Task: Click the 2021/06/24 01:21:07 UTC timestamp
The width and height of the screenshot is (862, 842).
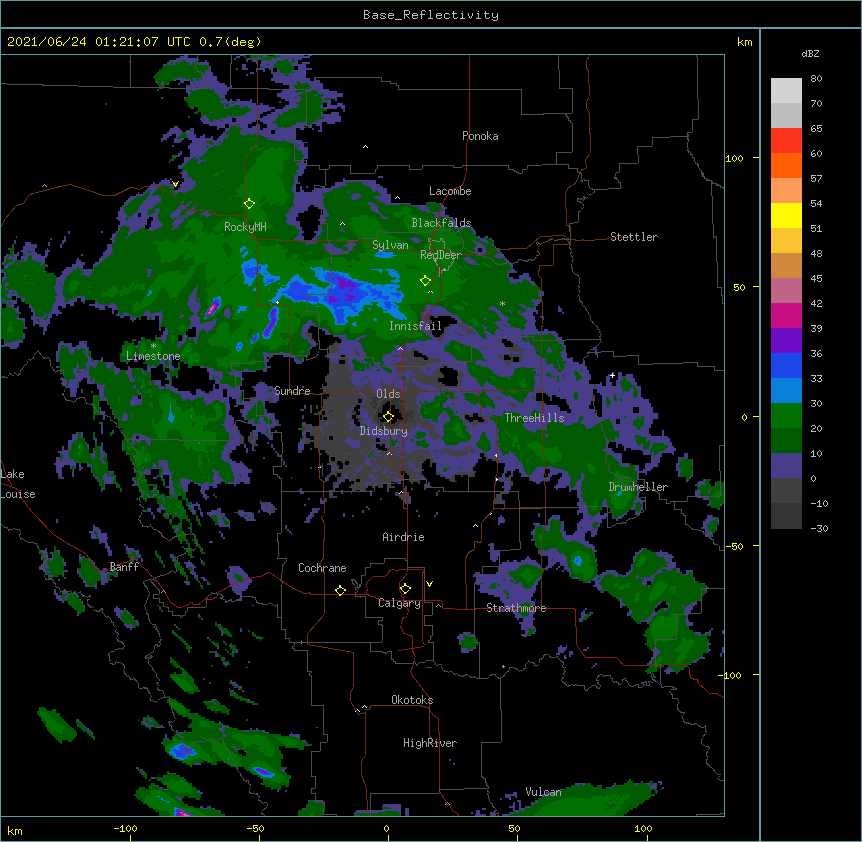Action: coord(134,42)
